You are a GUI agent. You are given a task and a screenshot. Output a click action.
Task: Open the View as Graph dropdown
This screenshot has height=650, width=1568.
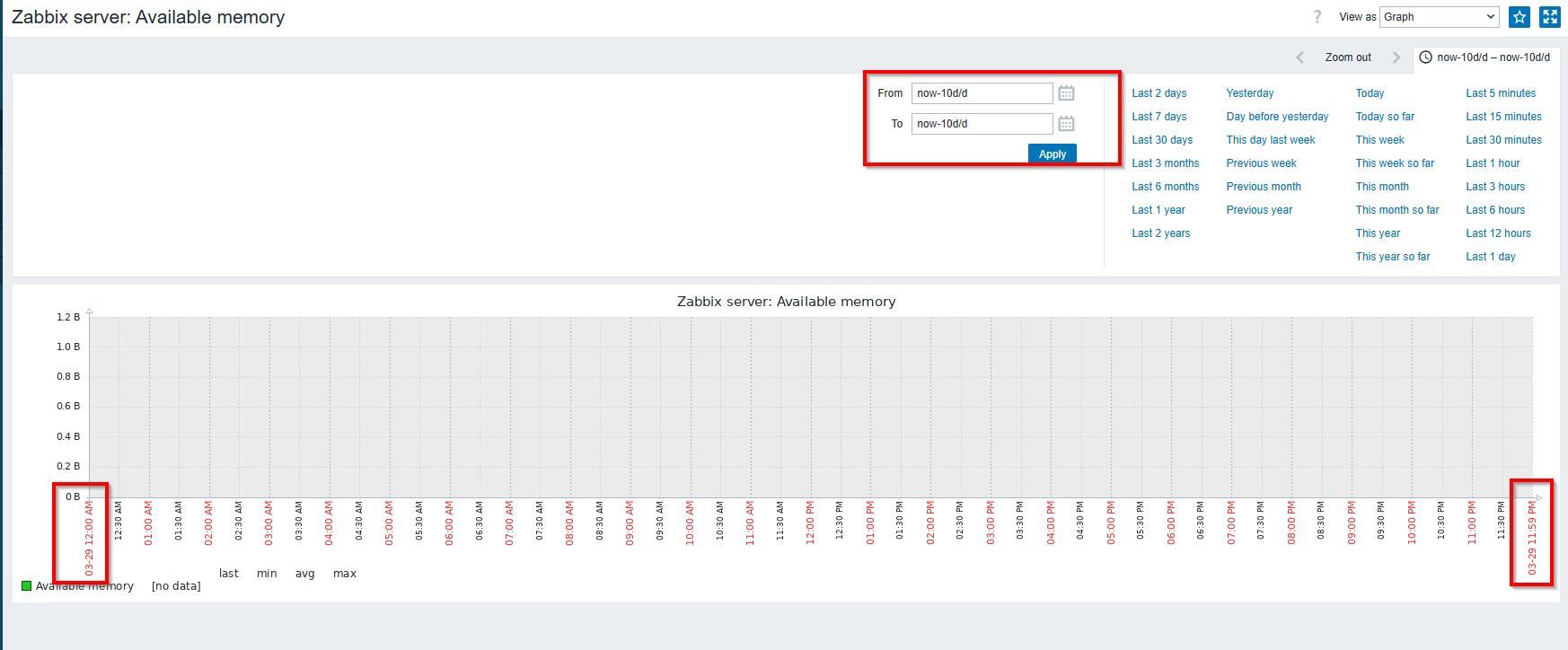click(x=1440, y=17)
